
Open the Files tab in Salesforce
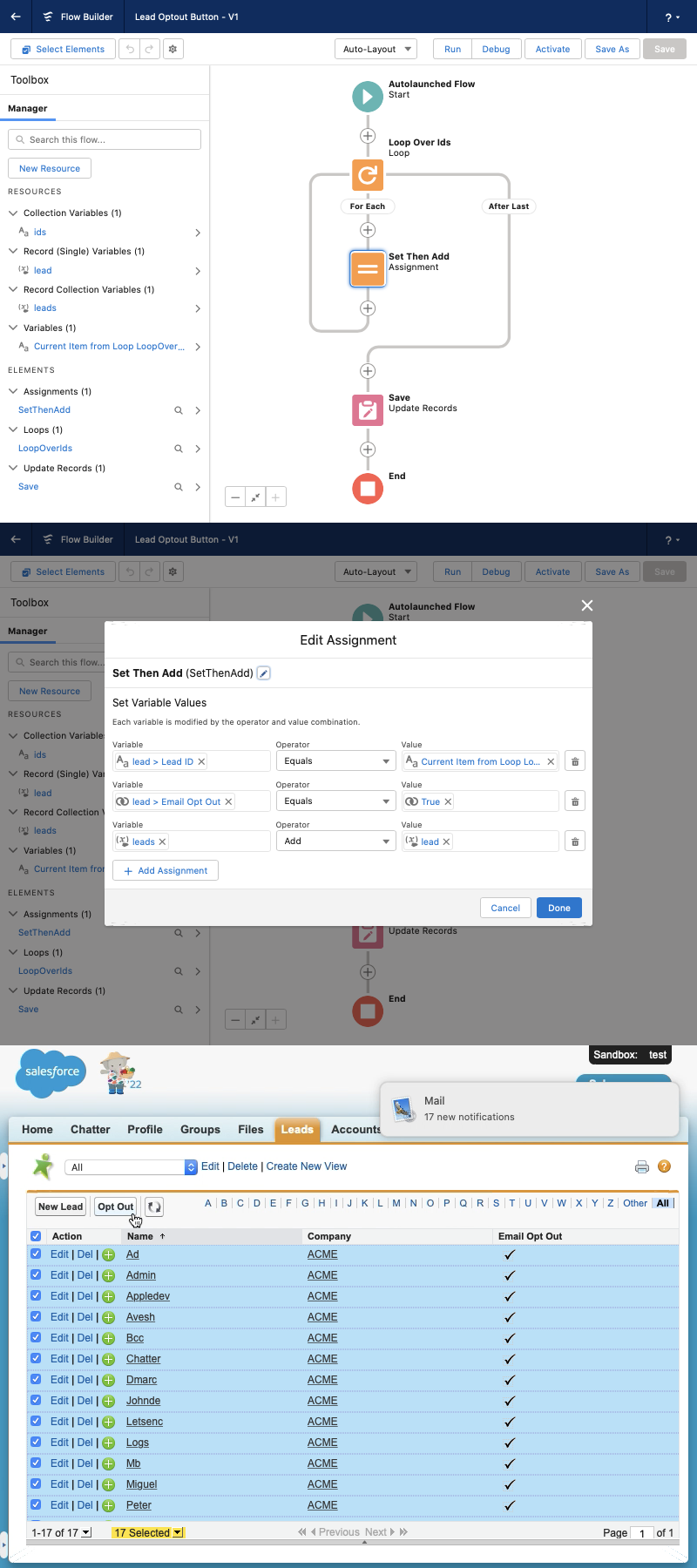251,1130
